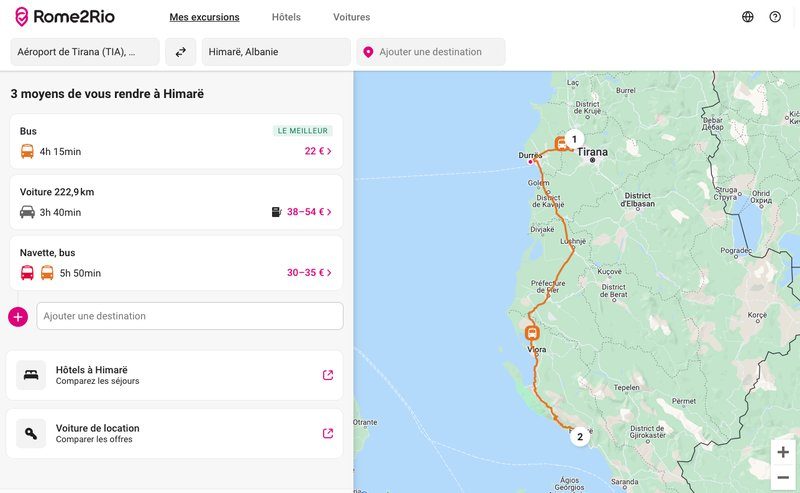Click the key icon for Voiture de location
Viewport: 800px width, 493px height.
click(31, 433)
